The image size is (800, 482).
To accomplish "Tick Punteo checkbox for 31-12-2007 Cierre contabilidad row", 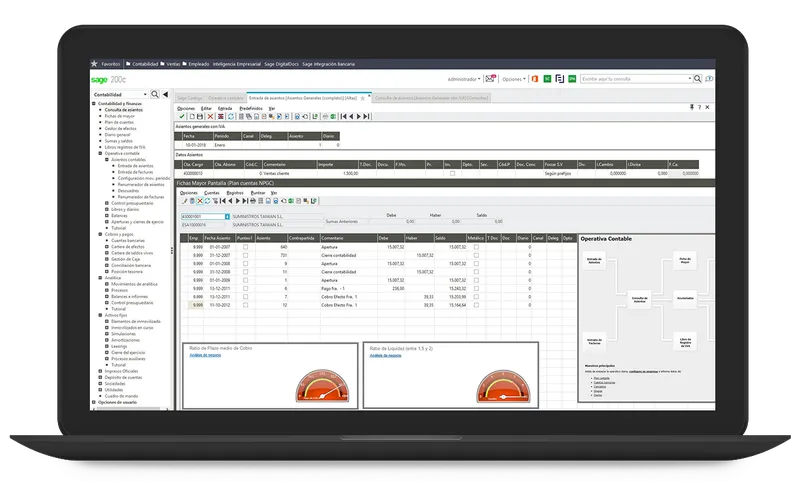I will point(245,255).
